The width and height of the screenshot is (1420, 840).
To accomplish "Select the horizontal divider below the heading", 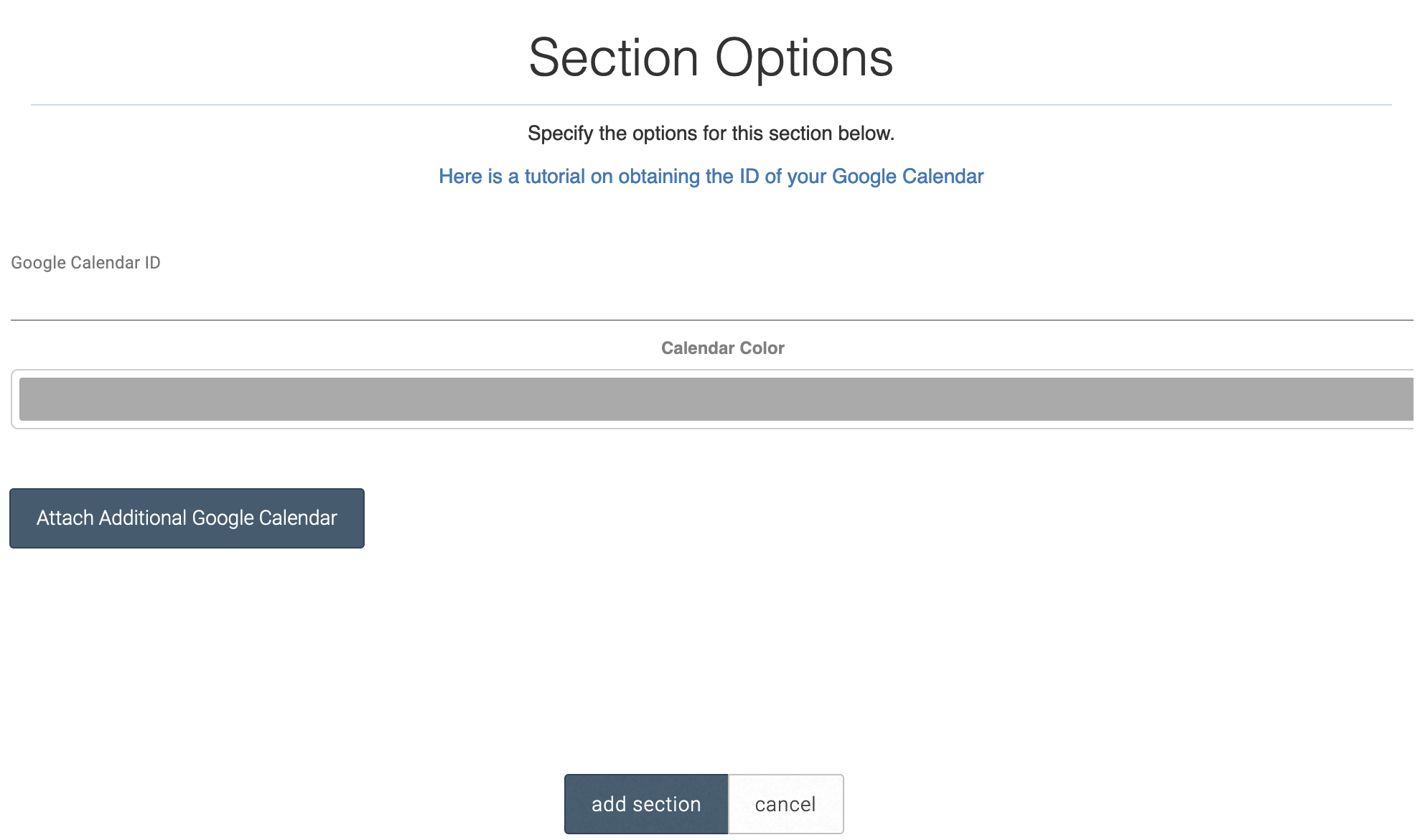I will (711, 105).
